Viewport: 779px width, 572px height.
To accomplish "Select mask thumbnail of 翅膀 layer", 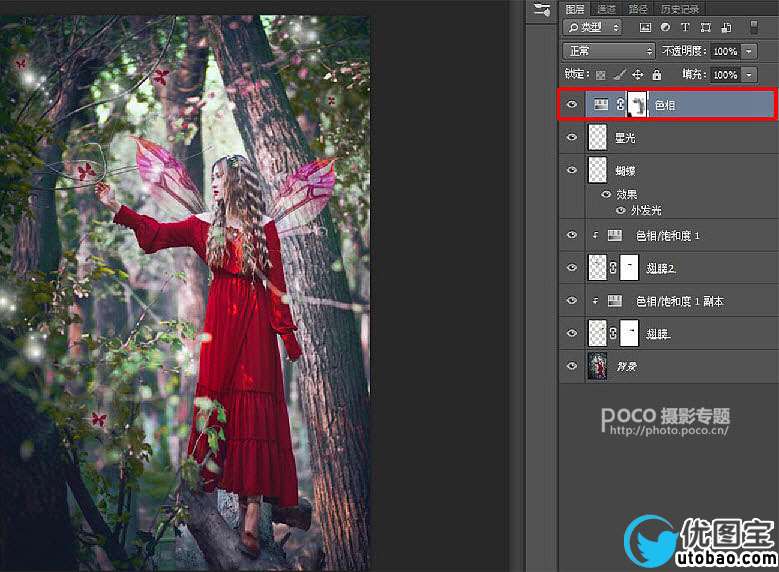I will [629, 333].
